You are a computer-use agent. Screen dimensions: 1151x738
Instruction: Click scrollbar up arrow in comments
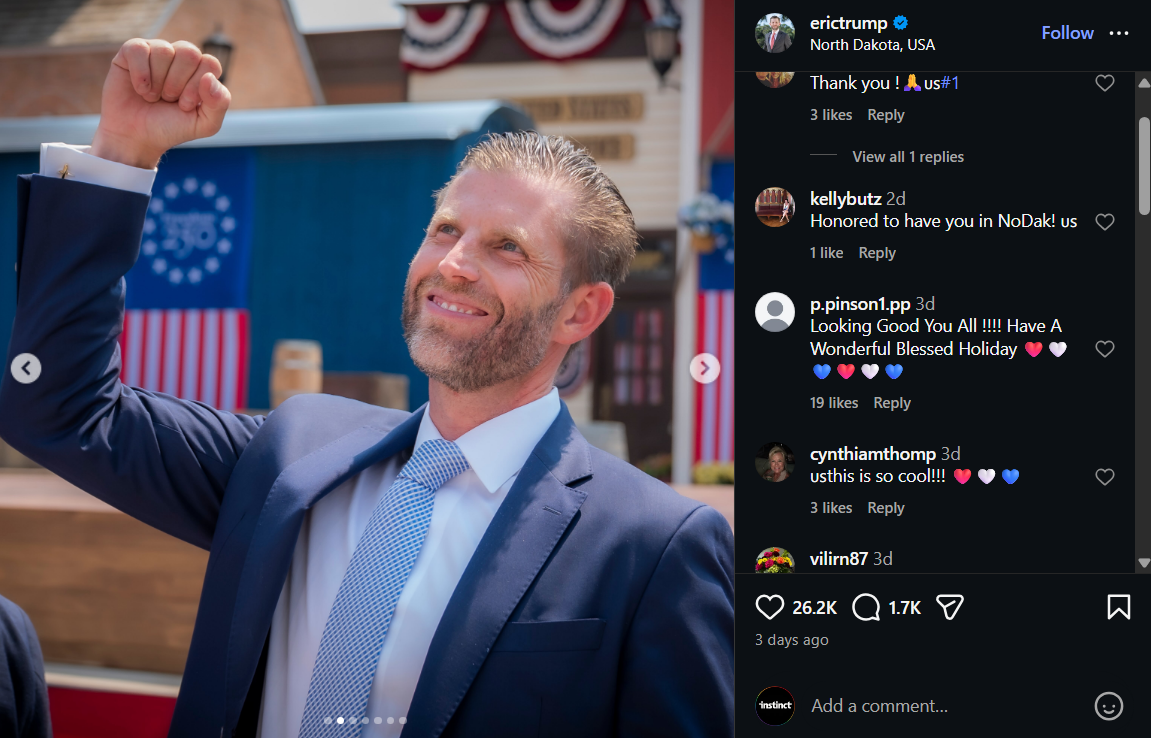[x=1144, y=82]
